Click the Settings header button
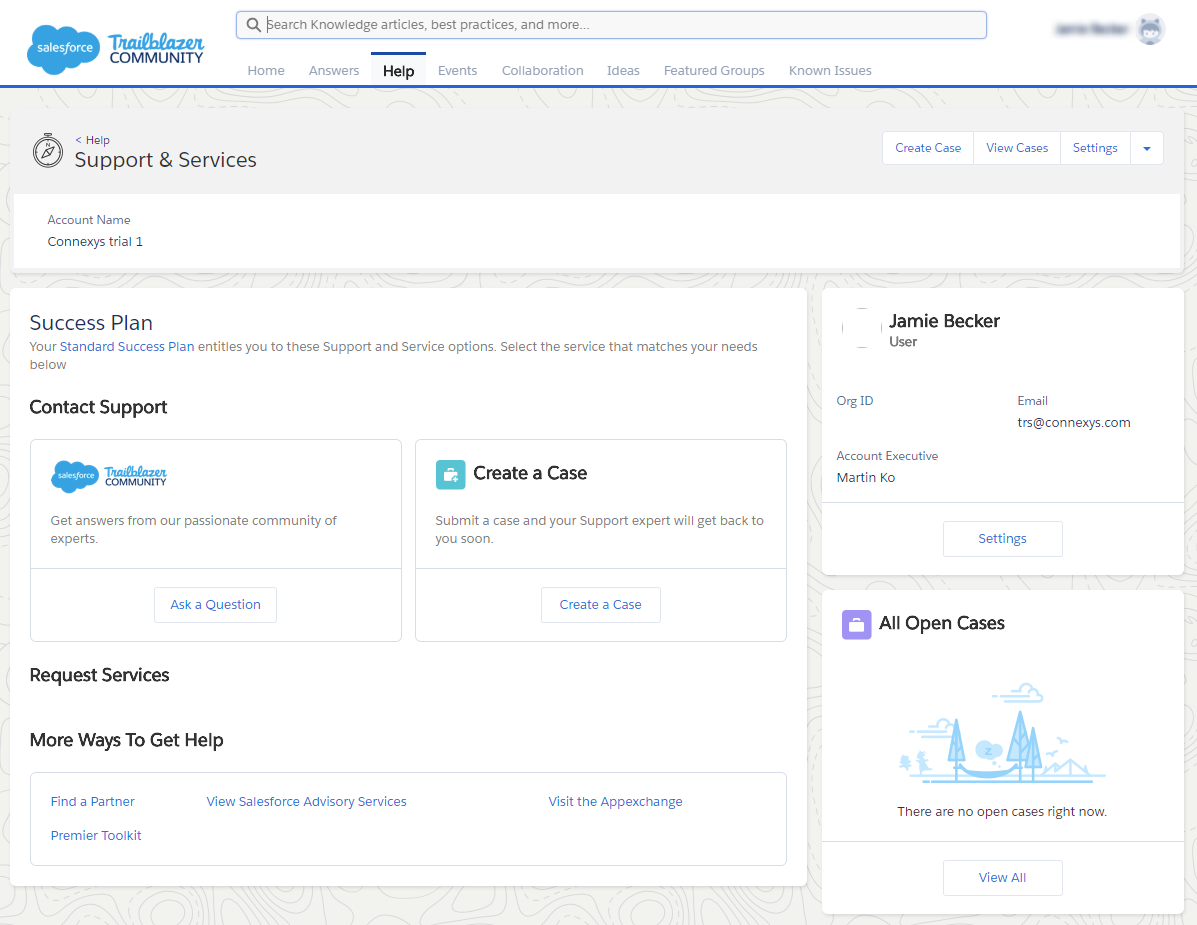 point(1095,148)
